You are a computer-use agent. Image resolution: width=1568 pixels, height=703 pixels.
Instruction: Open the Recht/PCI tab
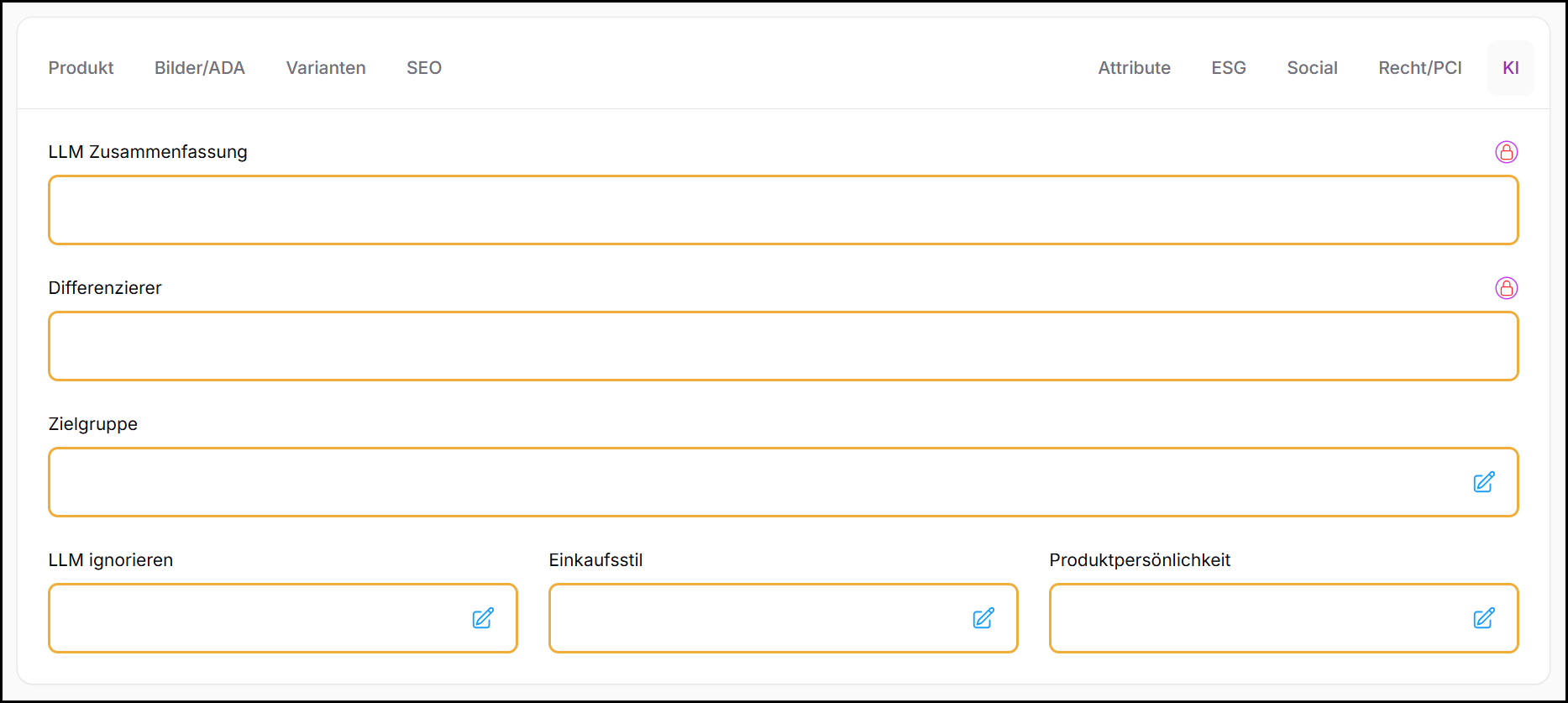click(1419, 68)
